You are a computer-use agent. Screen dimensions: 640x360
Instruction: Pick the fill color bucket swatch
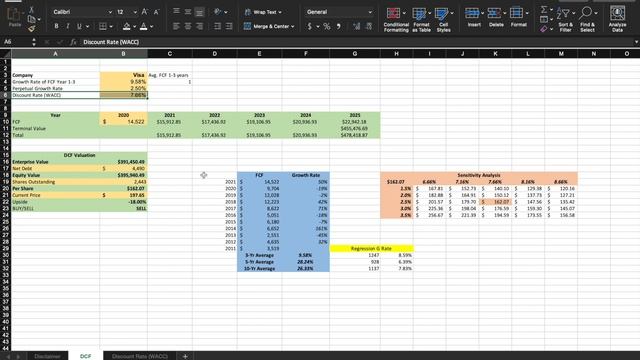[127, 27]
